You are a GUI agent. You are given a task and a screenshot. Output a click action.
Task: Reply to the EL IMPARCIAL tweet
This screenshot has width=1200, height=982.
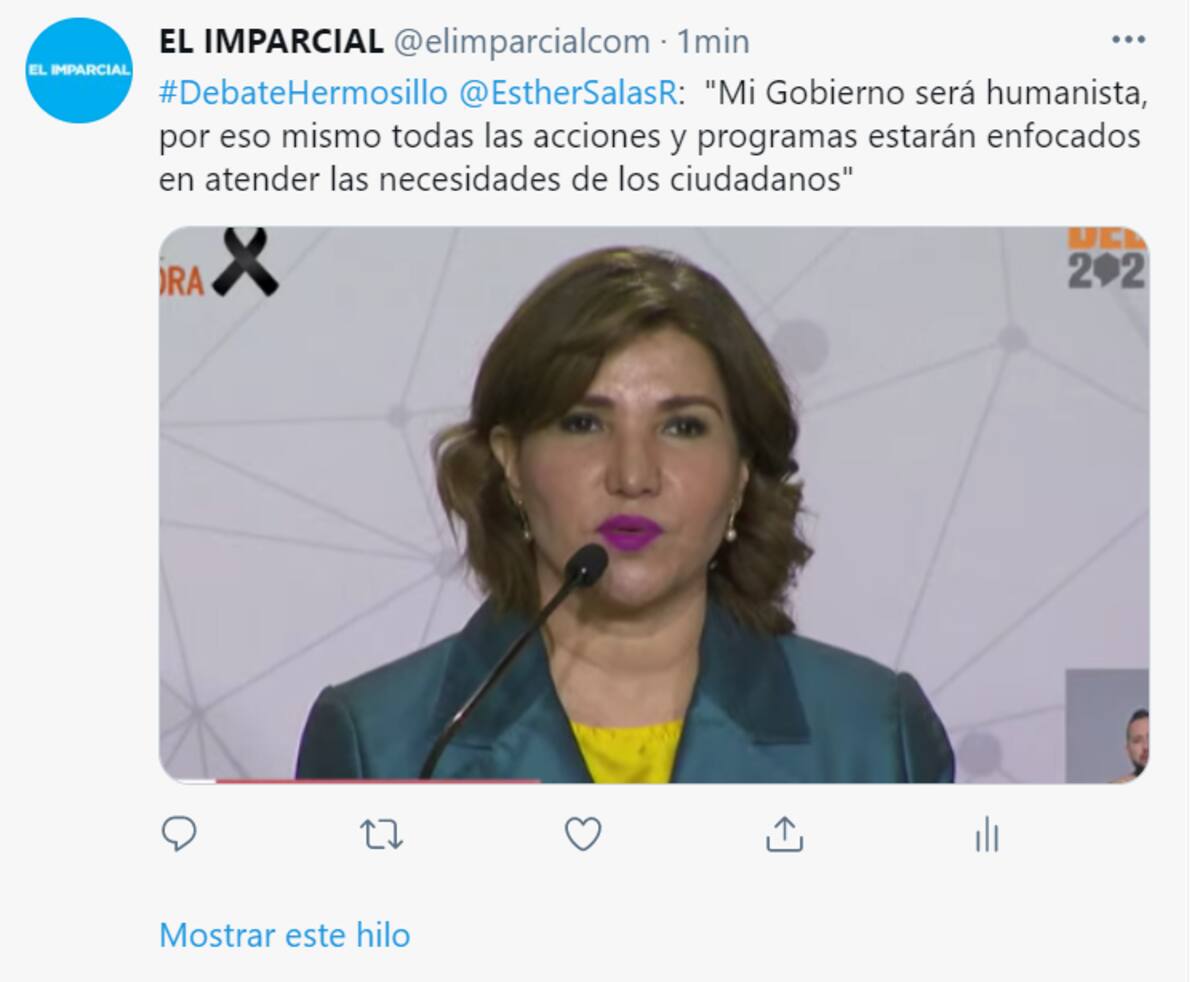pos(179,833)
